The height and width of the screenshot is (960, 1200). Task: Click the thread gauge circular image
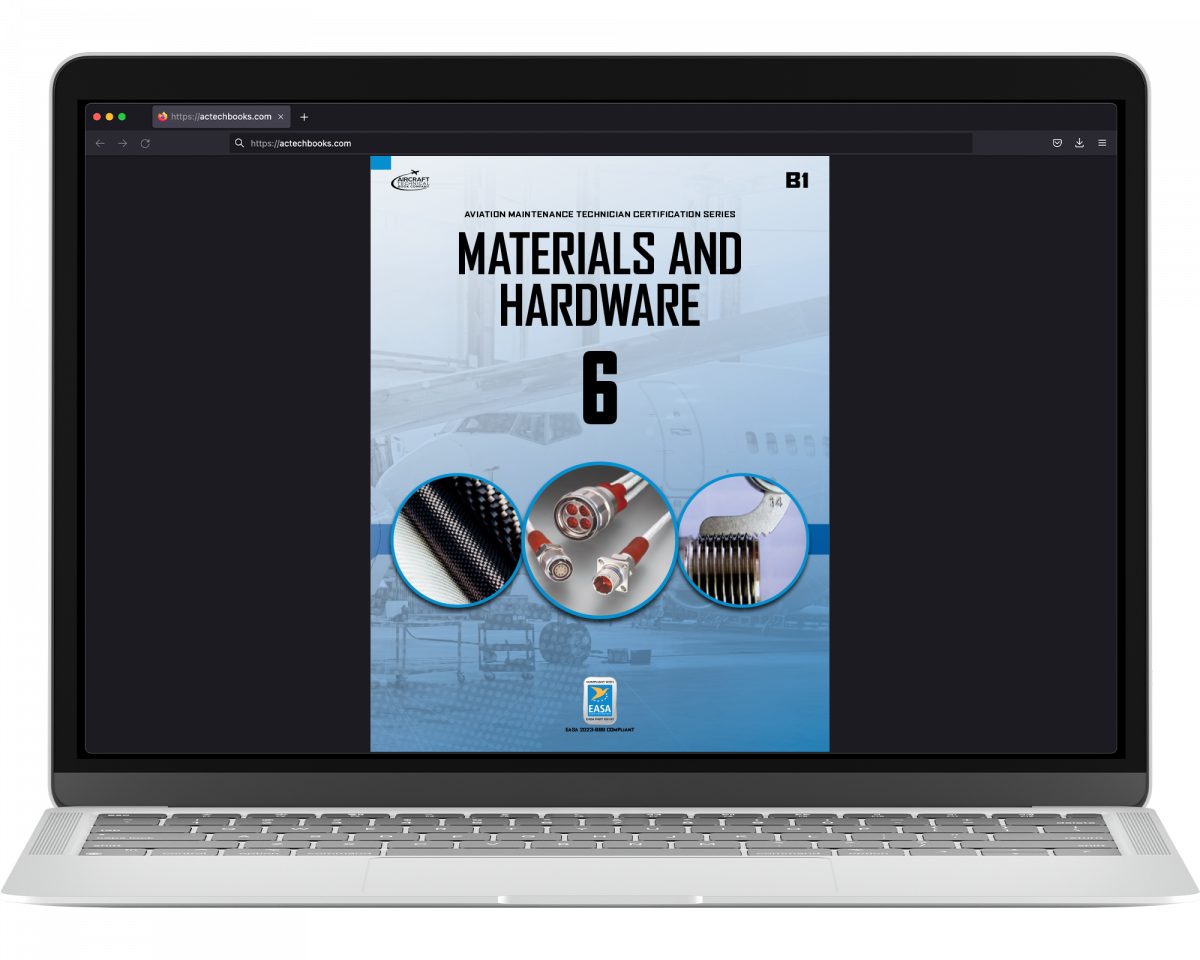[743, 540]
